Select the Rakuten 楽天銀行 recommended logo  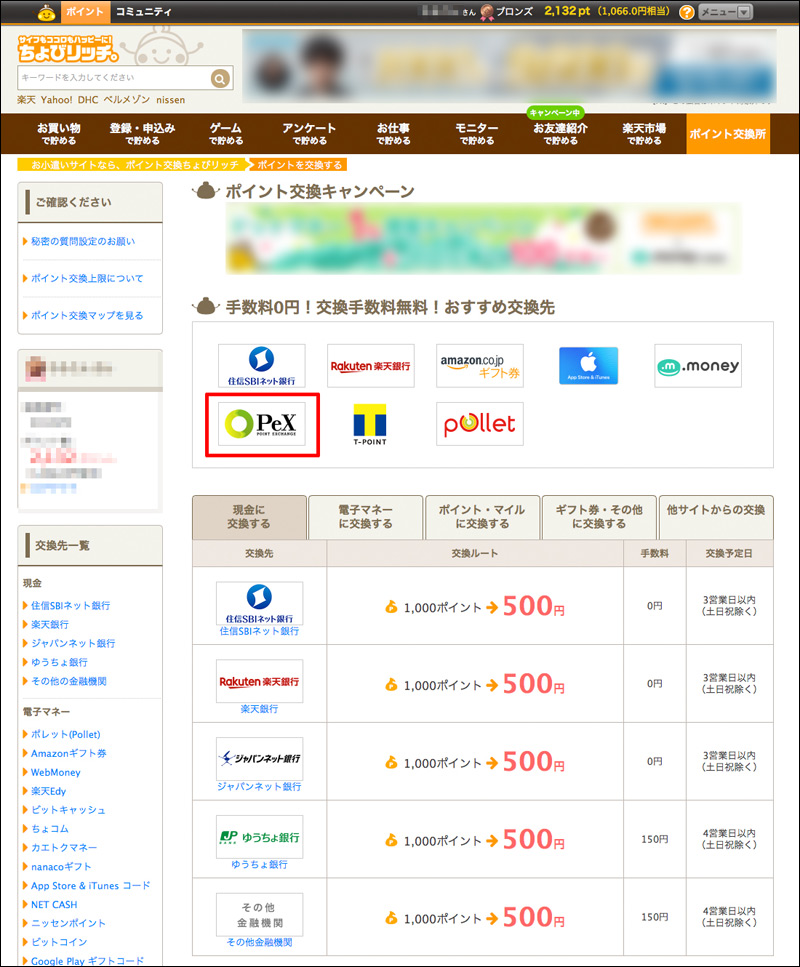pyautogui.click(x=371, y=366)
